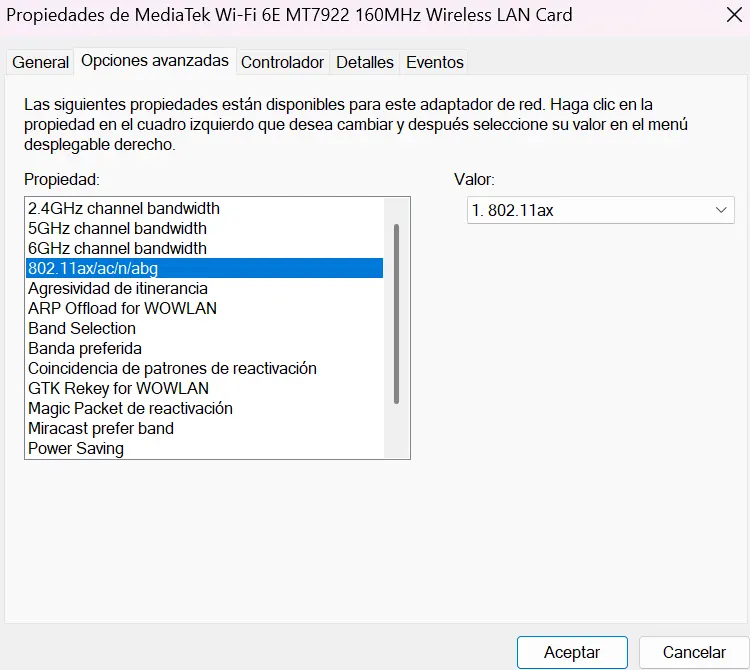The image size is (750, 670).
Task: Choose the 802.11ax/ac/n/abg property
Action: pos(205,268)
